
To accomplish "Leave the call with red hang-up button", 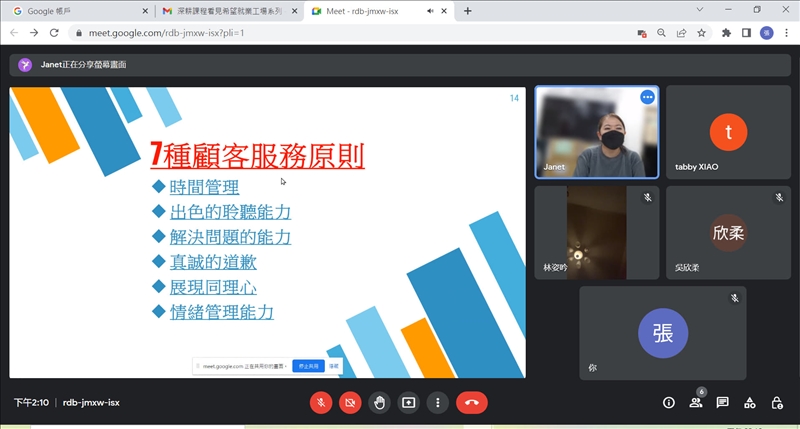I will pyautogui.click(x=472, y=402).
